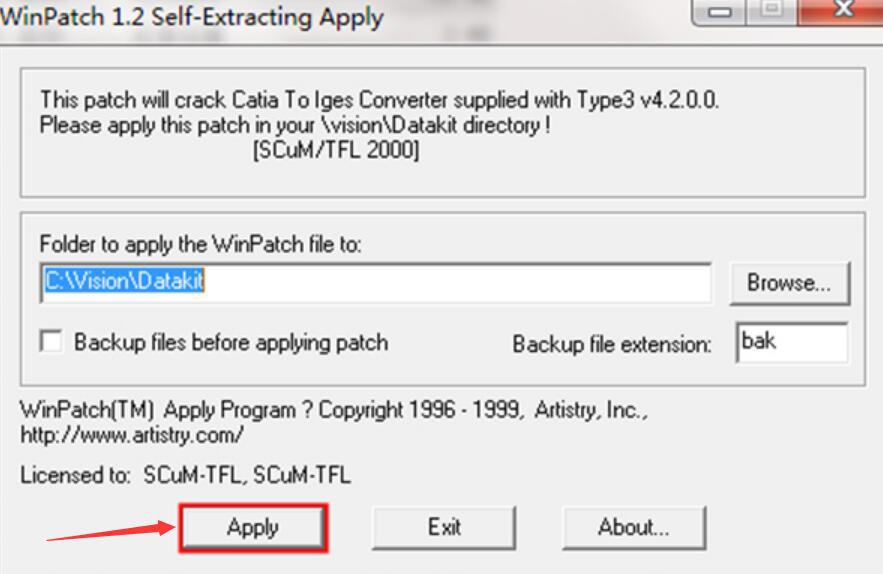Screen dimensions: 883x574
Task: Click the [SCuM/TFL 2000] text
Action: pos(336,151)
